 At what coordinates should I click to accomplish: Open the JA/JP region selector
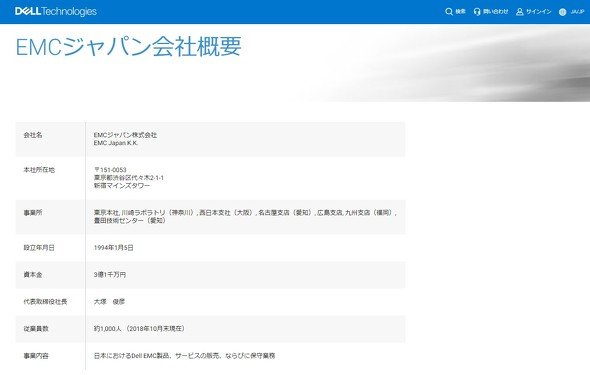577,12
